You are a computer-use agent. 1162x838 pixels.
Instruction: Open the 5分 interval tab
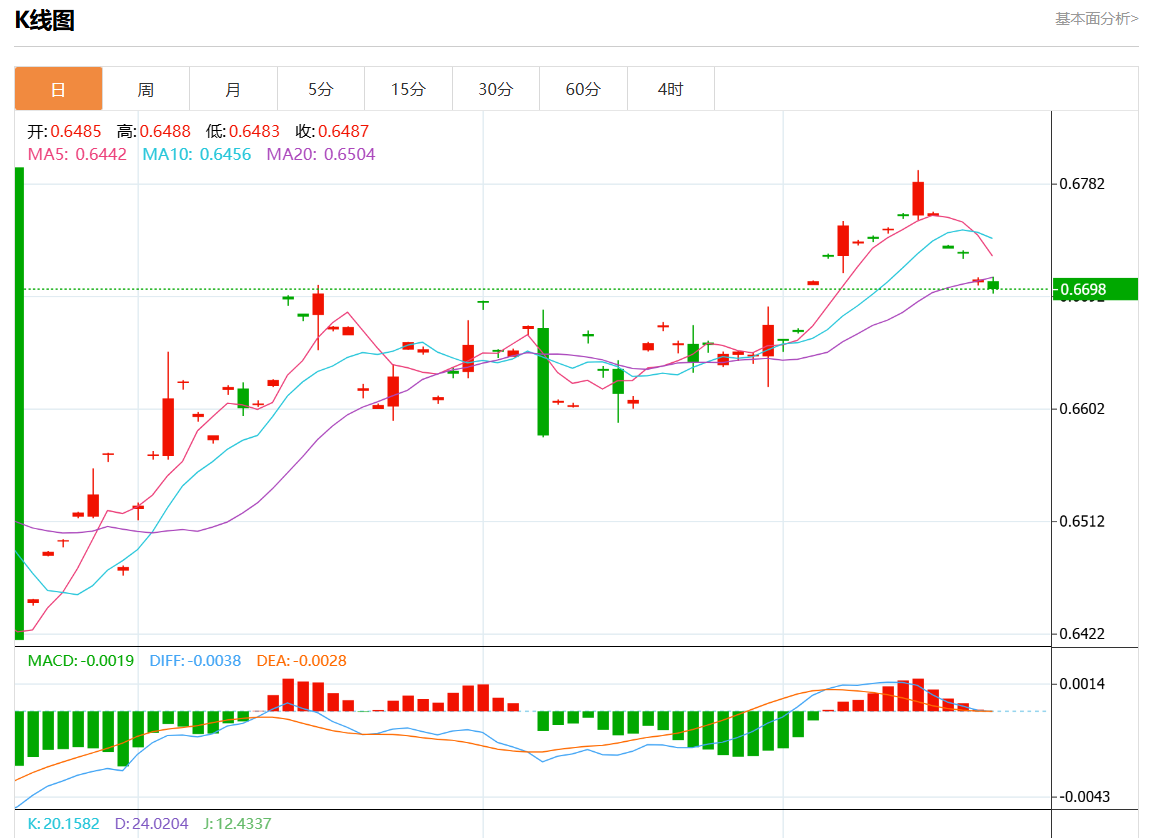click(x=321, y=89)
